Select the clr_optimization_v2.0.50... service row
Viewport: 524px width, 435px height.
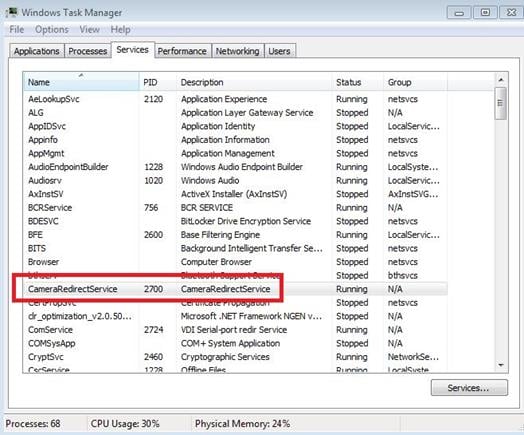point(236,316)
